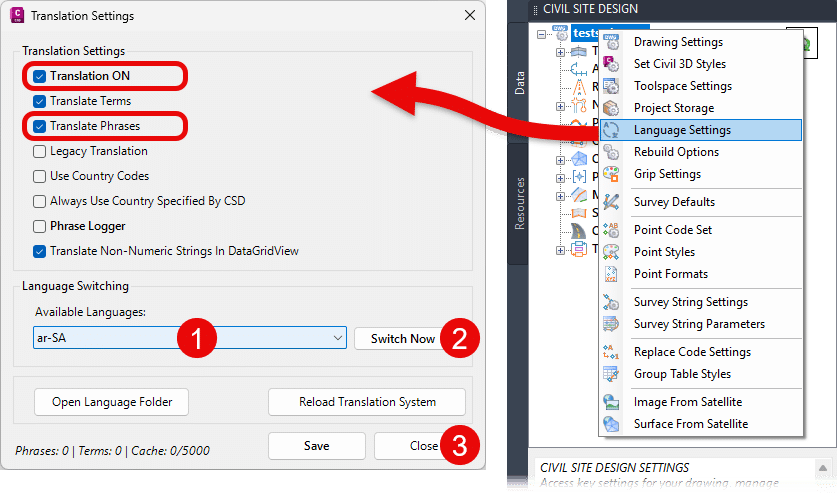This screenshot has width=837, height=500.
Task: Choose Surface From Satellite in the menu
Action: point(701,424)
